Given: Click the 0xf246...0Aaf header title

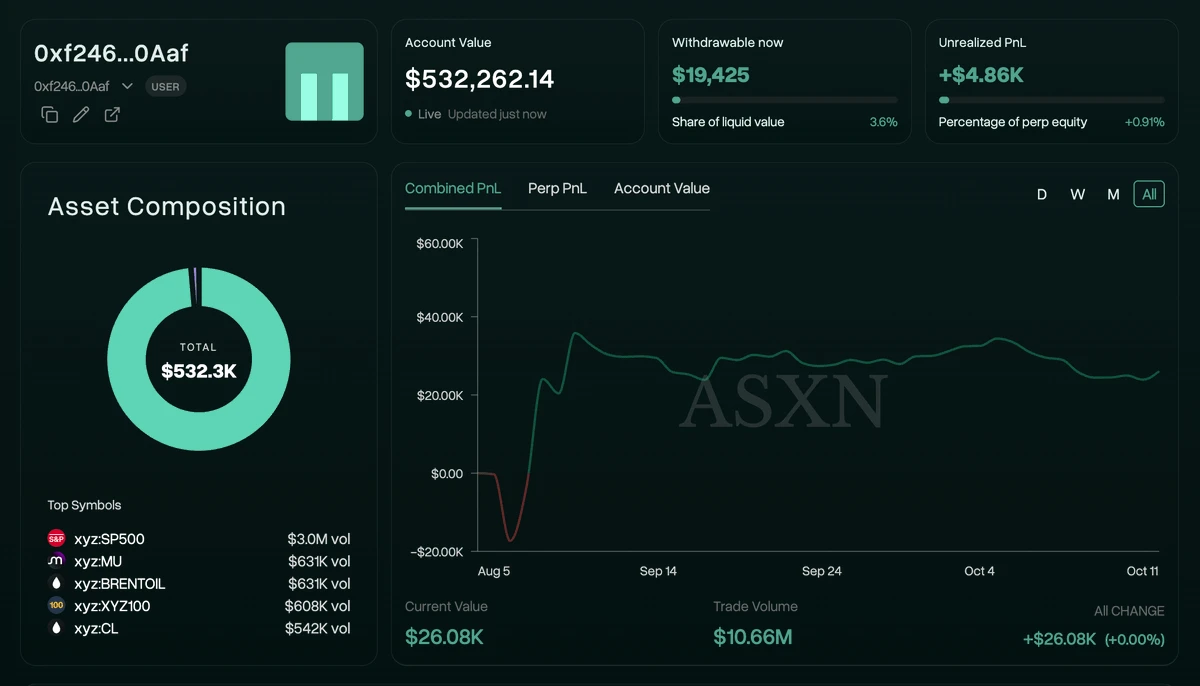Looking at the screenshot, I should (112, 53).
